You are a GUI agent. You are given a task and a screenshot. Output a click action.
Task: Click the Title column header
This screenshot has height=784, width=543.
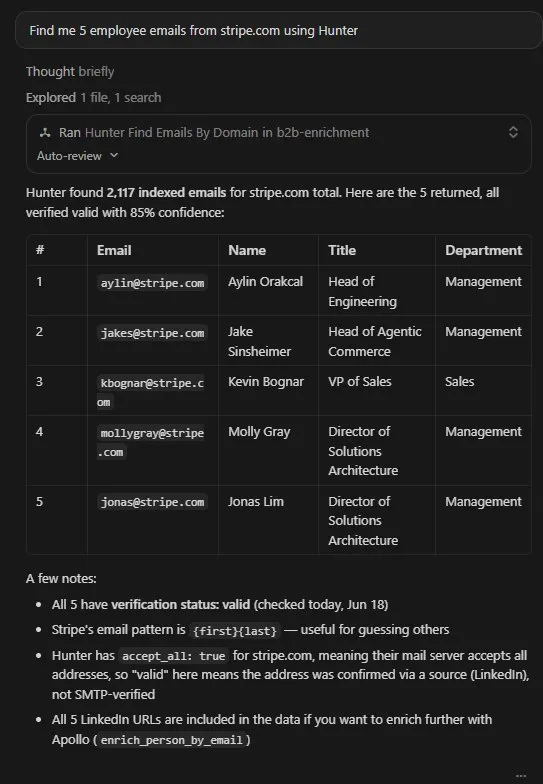342,250
